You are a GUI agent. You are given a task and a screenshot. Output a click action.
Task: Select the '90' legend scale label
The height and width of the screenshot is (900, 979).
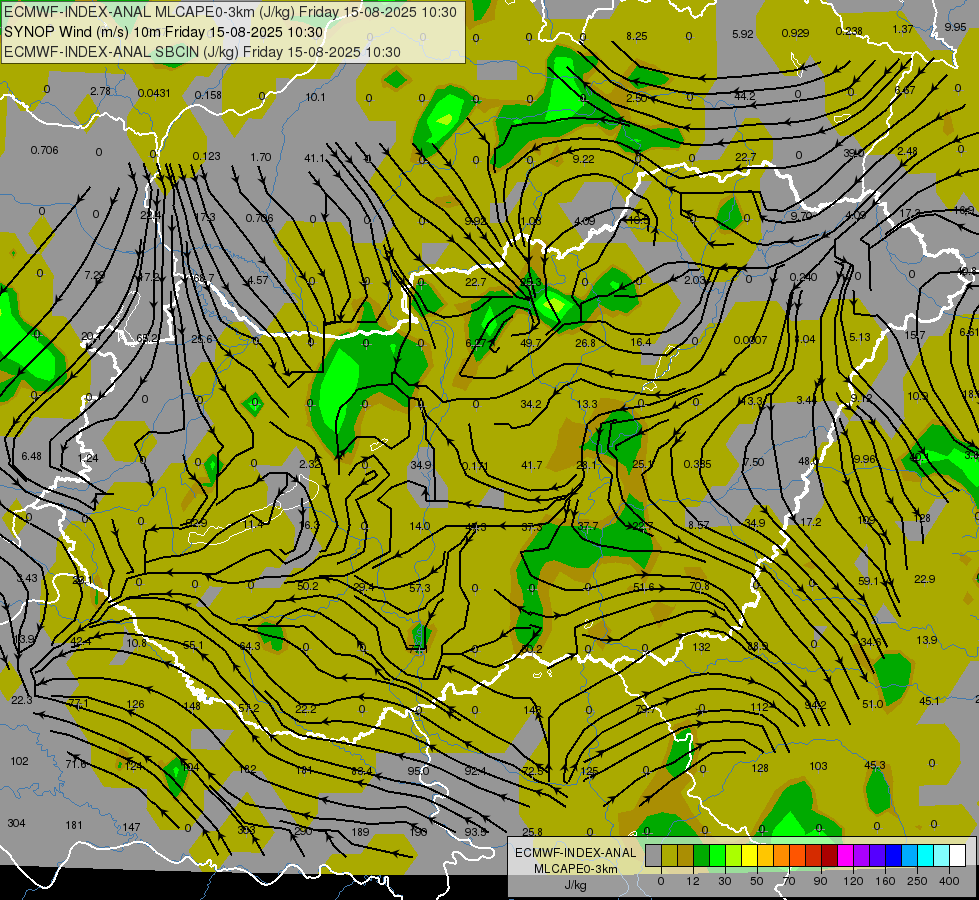820,881
